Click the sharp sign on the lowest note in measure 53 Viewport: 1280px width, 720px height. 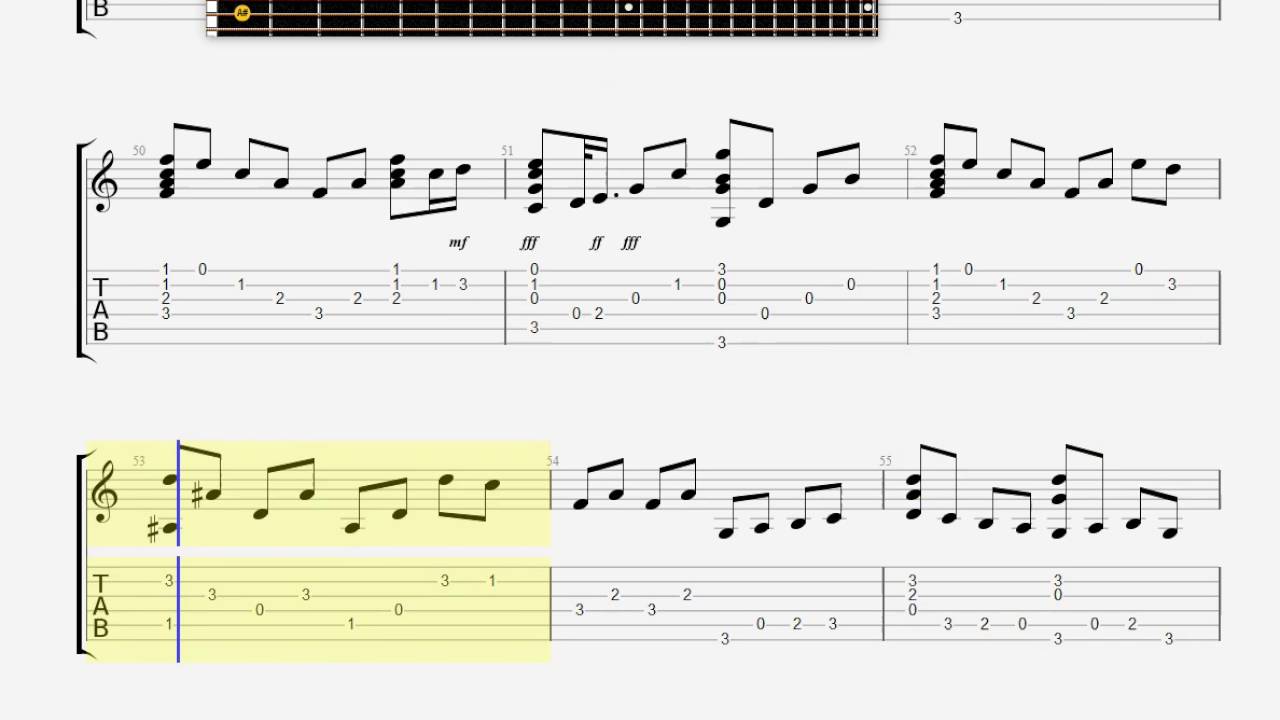point(153,530)
